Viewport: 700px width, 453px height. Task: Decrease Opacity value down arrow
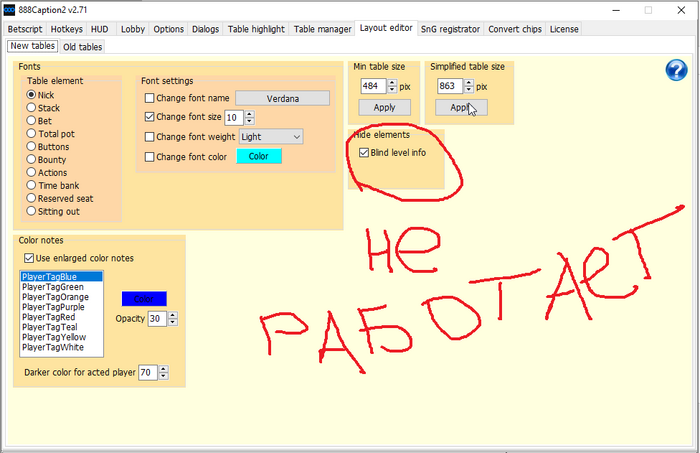click(172, 323)
